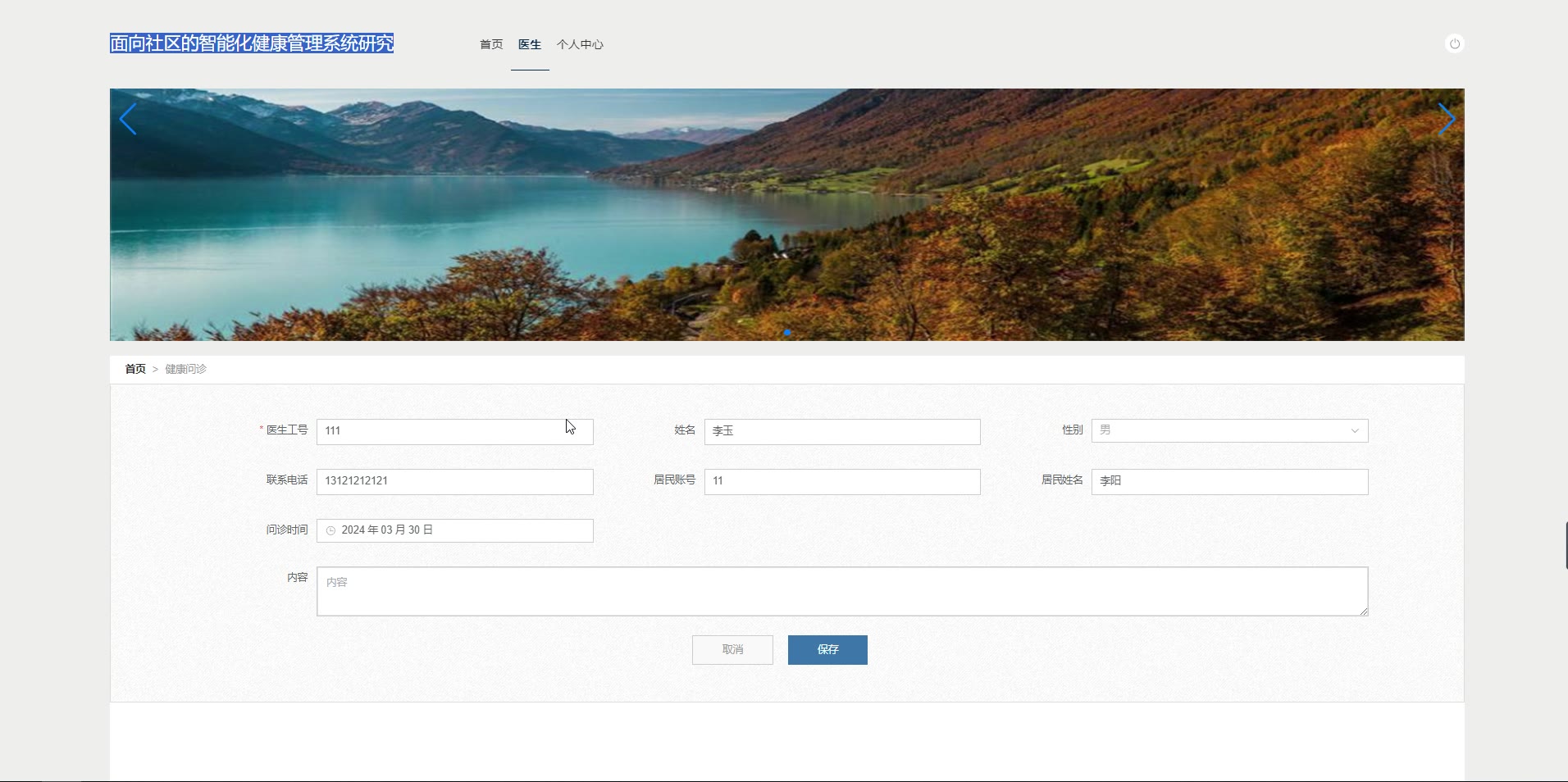Screen dimensions: 1568x782
Task: Focus the 姓名 input containing 李玉
Action: [x=842, y=431]
